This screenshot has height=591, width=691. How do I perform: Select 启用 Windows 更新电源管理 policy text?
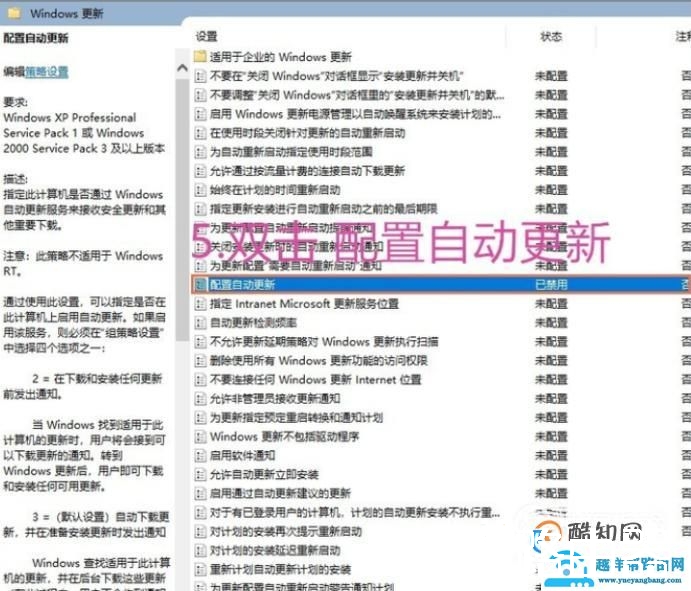pyautogui.click(x=355, y=114)
